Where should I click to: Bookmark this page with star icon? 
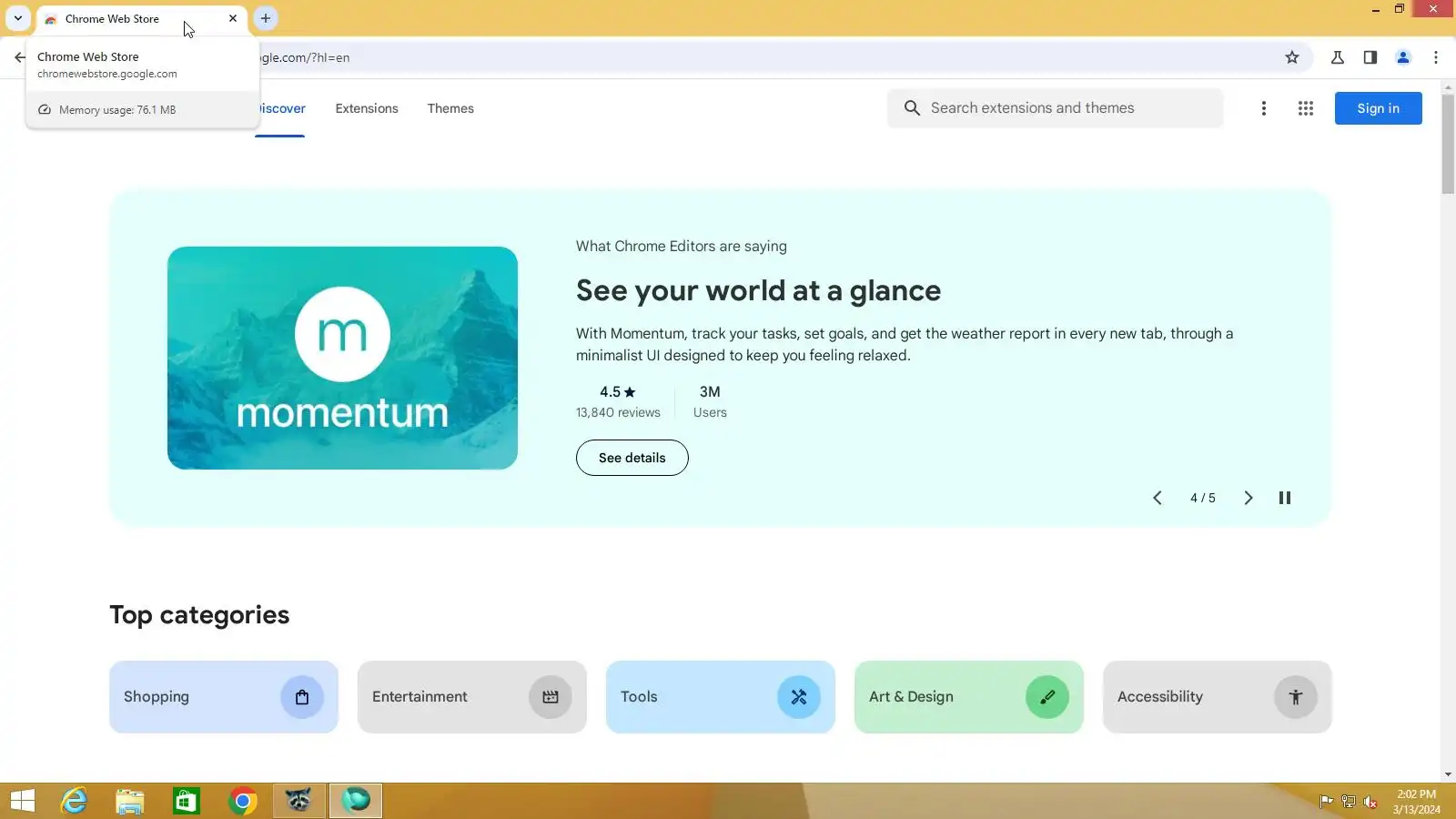[1292, 57]
